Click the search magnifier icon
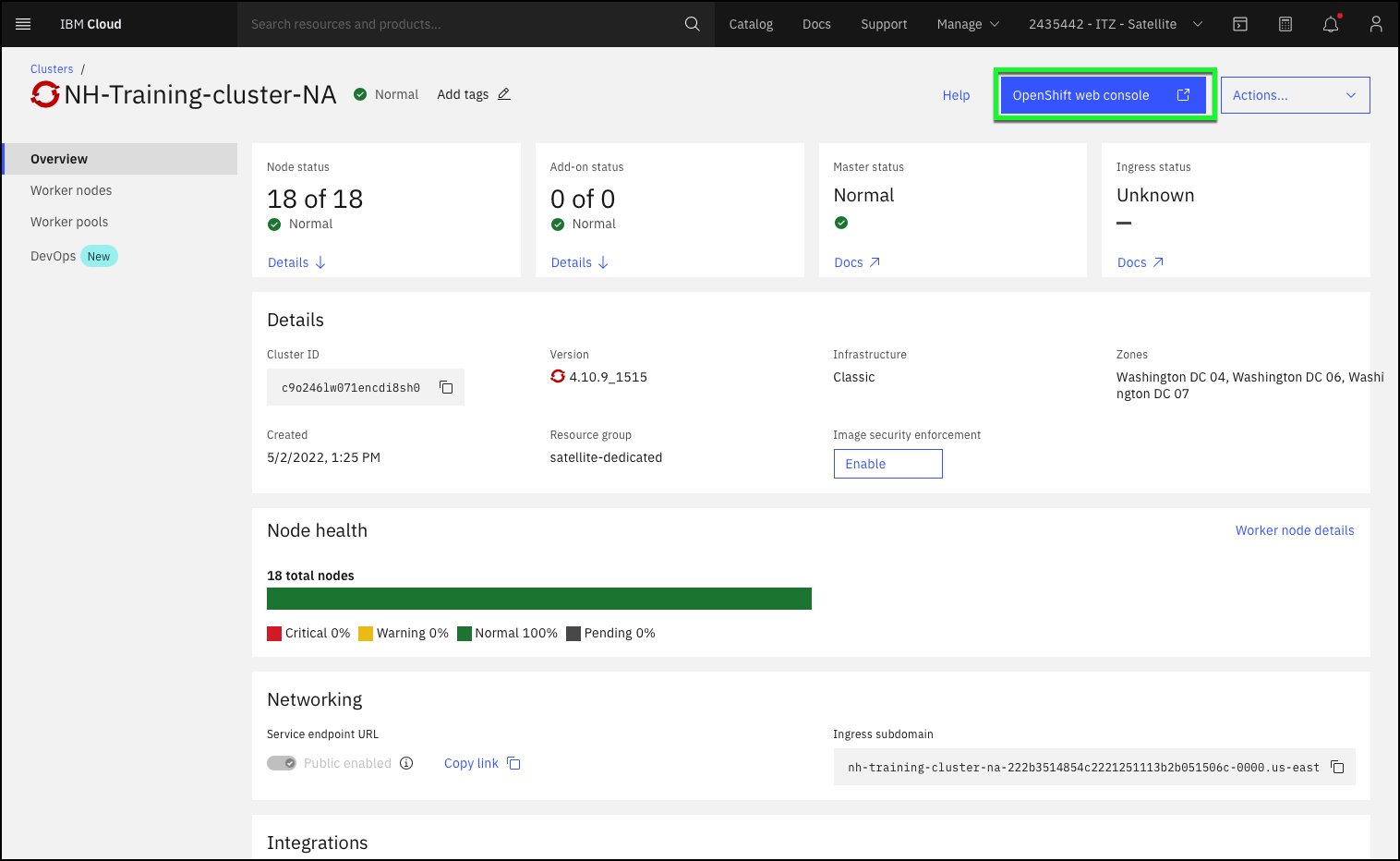 [692, 24]
